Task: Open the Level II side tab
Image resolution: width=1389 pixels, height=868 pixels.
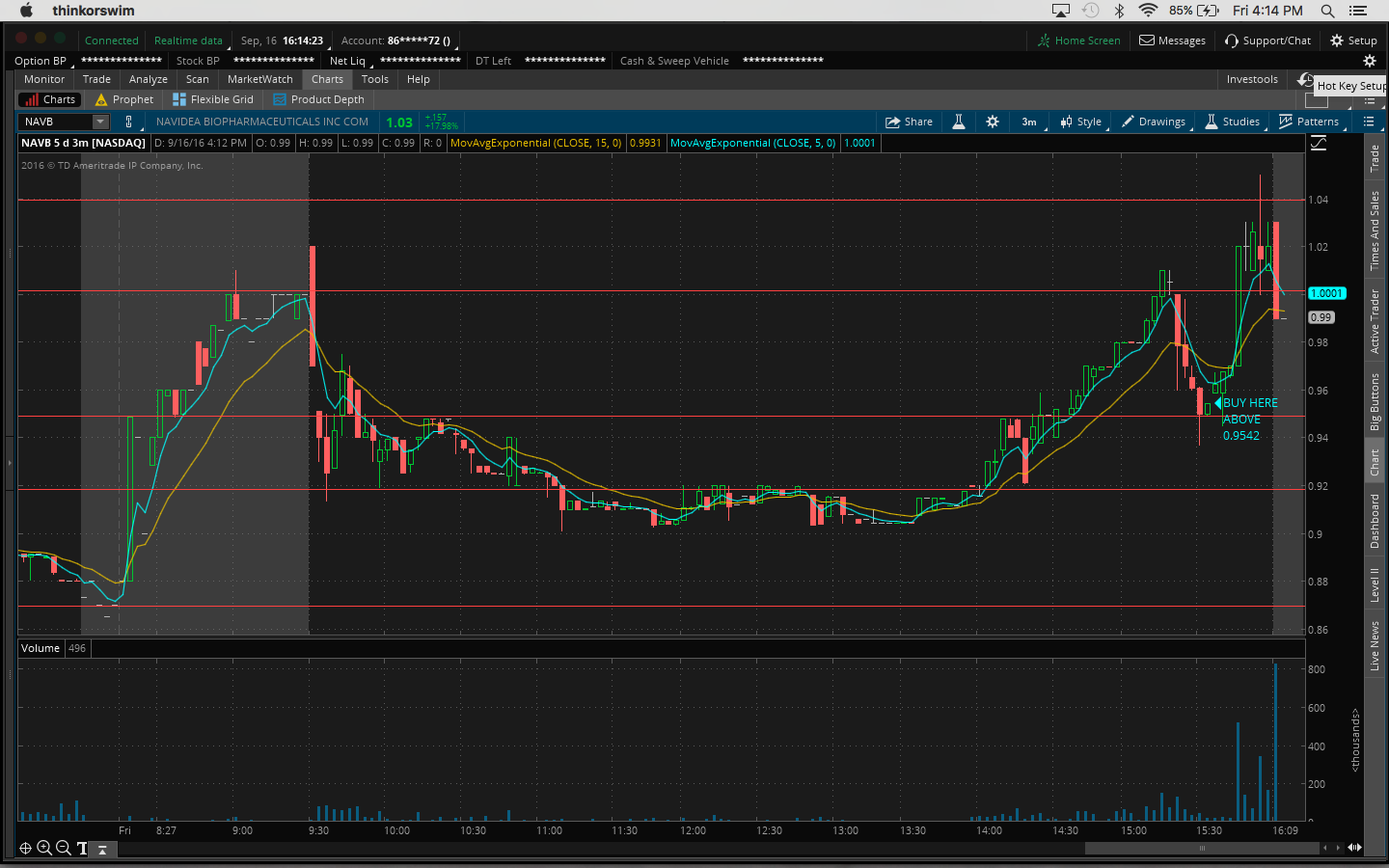Action: 1375,585
